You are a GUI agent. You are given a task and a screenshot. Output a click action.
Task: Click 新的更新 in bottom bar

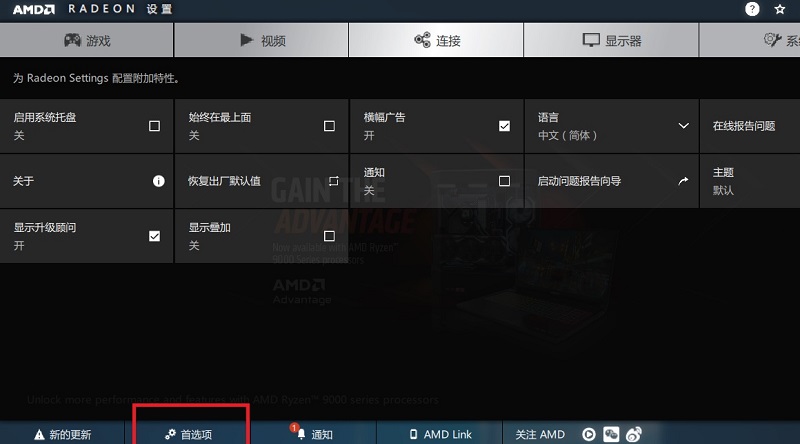click(x=62, y=434)
